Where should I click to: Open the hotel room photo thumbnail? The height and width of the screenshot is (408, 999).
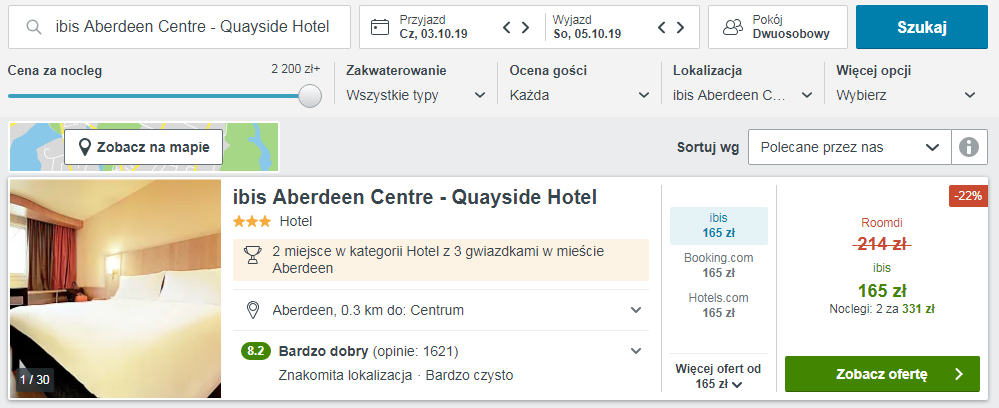point(115,289)
